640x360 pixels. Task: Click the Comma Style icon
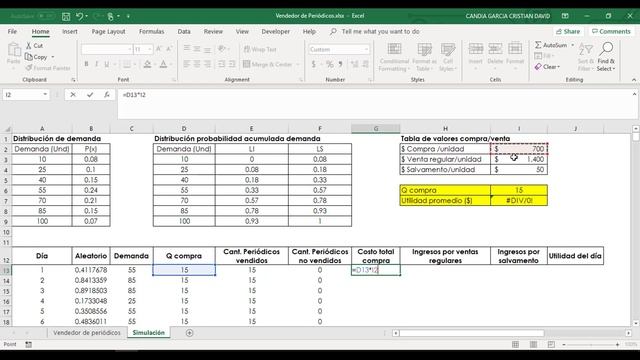pos(340,64)
